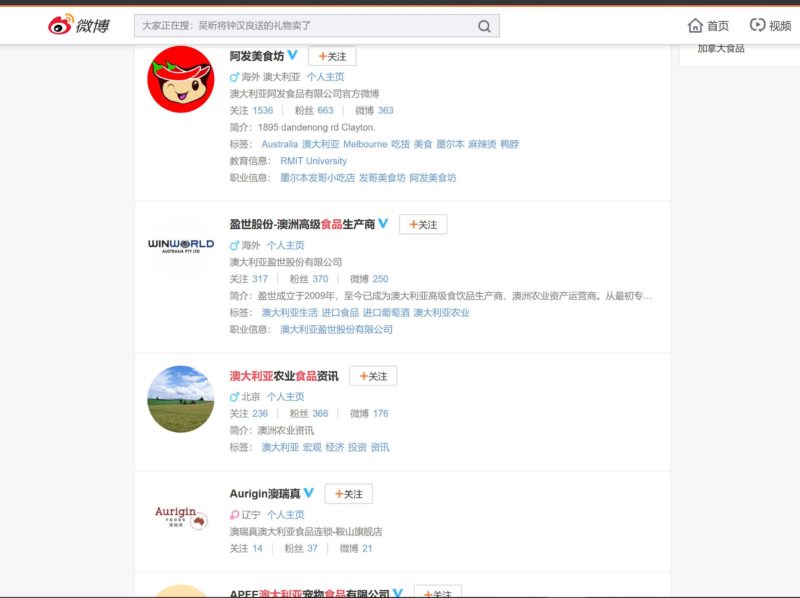
Task: Select the Australia tag
Action: (x=280, y=144)
